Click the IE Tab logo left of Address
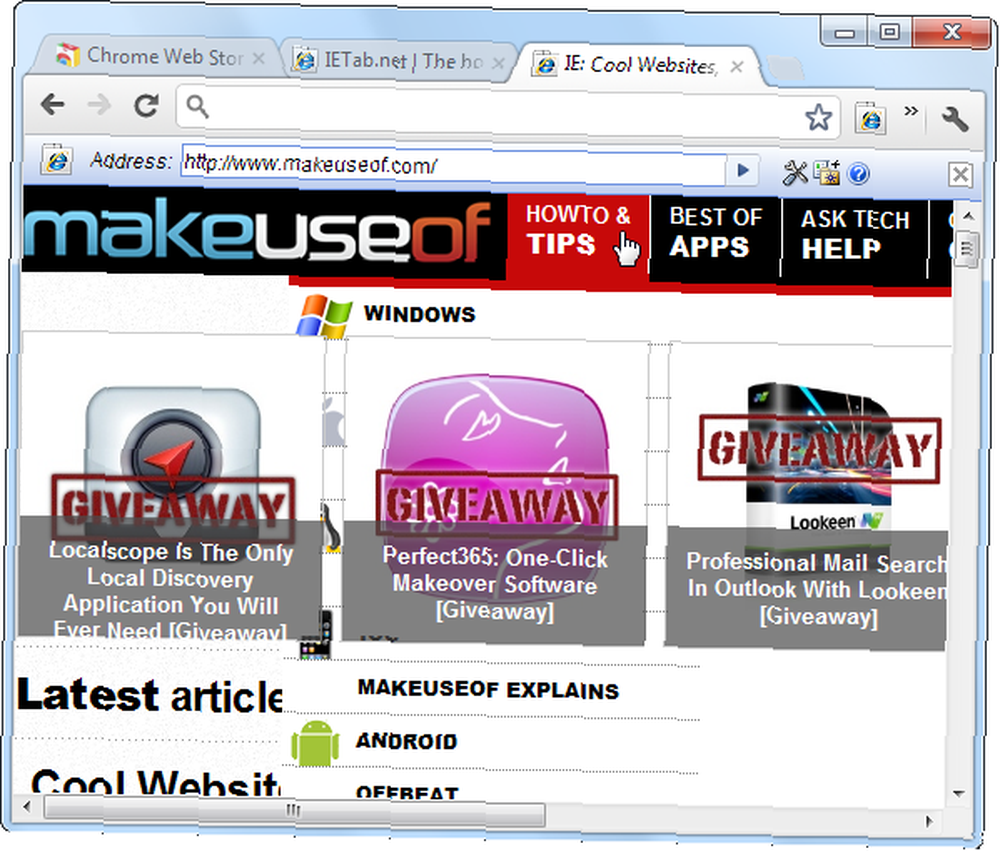Viewport: 1000px width, 851px height. 56,159
